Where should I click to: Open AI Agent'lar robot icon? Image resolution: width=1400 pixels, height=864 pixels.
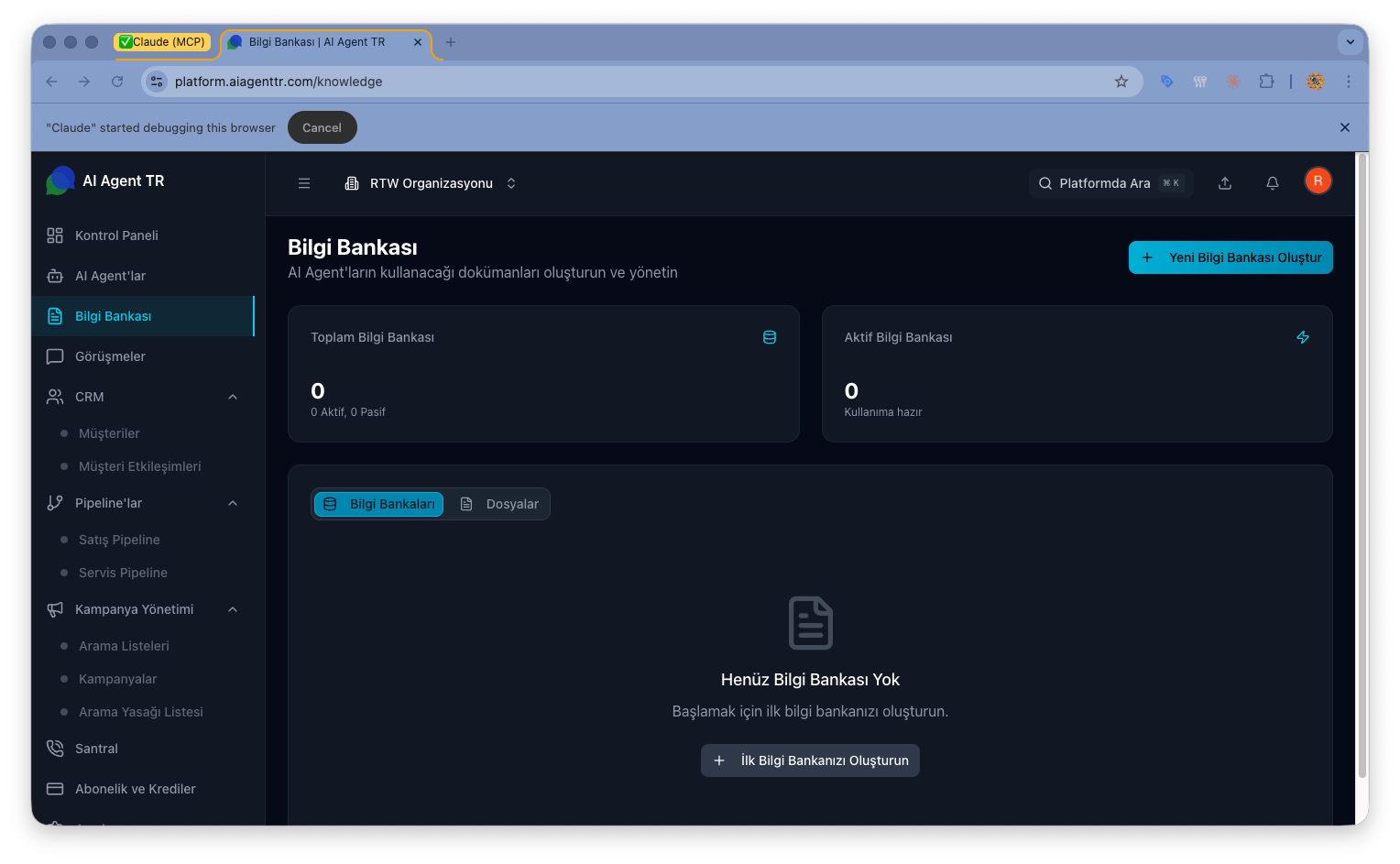click(x=55, y=276)
